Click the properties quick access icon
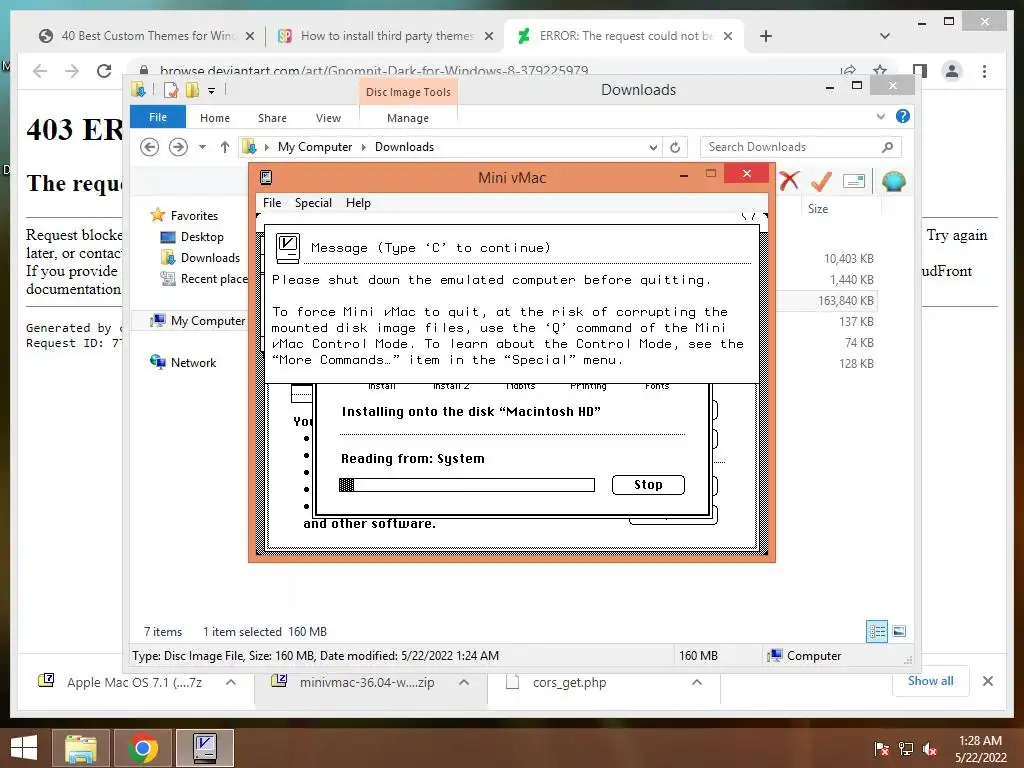Screen dimensions: 1024x768 click(x=170, y=90)
